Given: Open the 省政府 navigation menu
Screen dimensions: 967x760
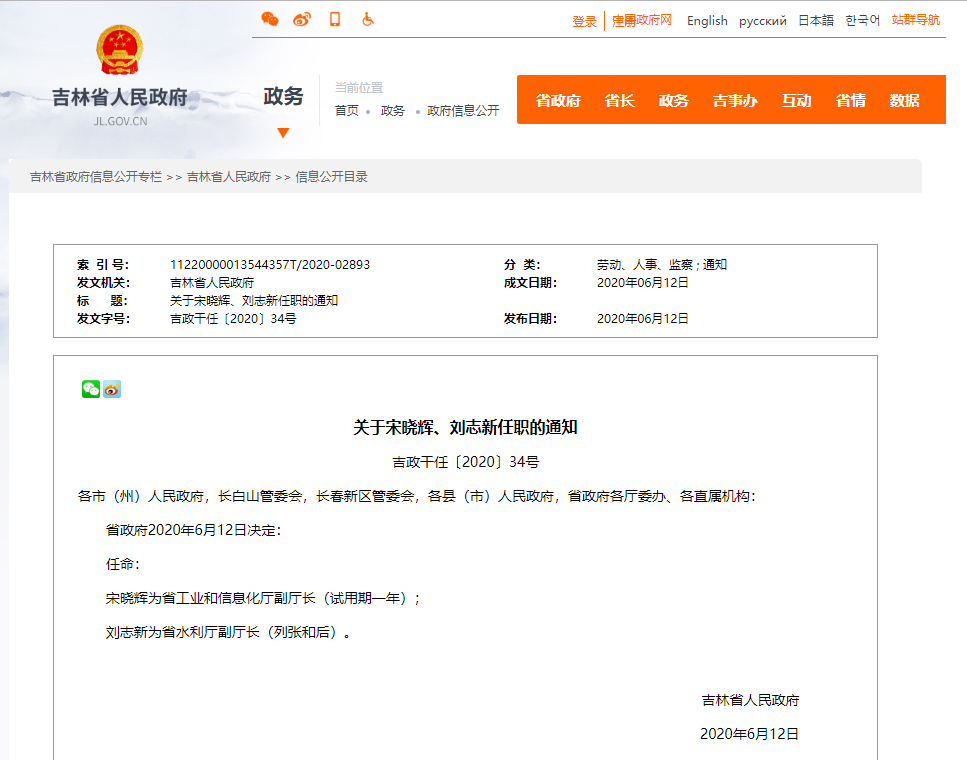Looking at the screenshot, I should pyautogui.click(x=558, y=100).
